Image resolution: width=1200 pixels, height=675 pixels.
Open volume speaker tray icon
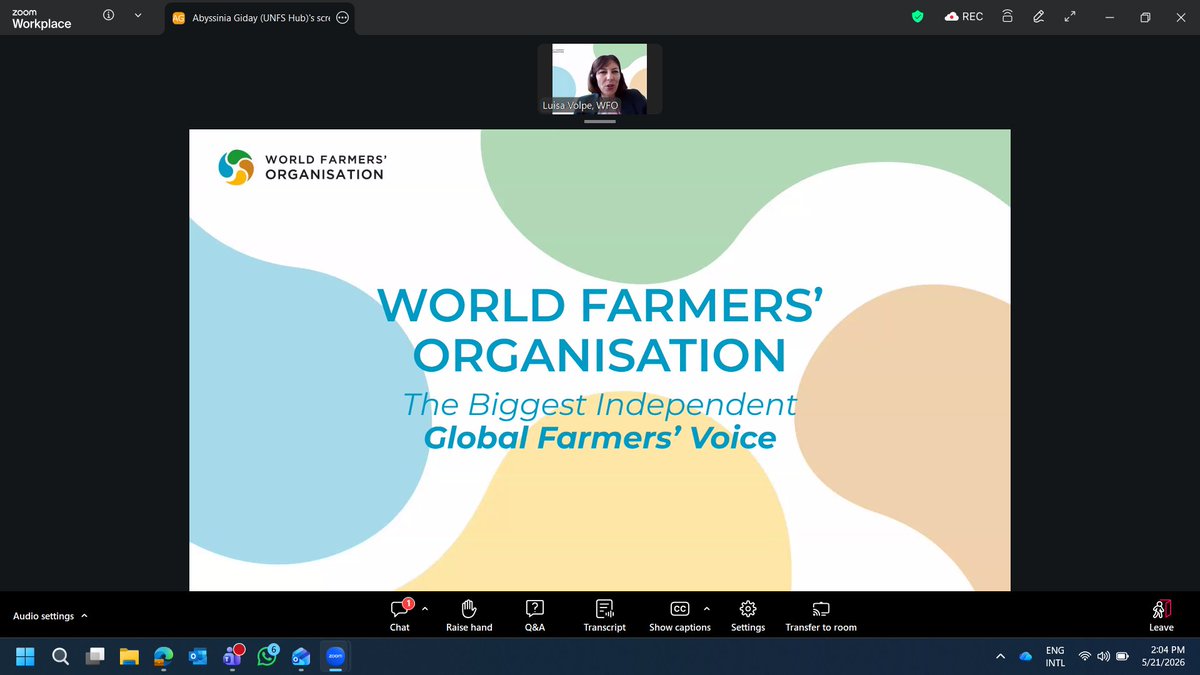tap(1104, 656)
